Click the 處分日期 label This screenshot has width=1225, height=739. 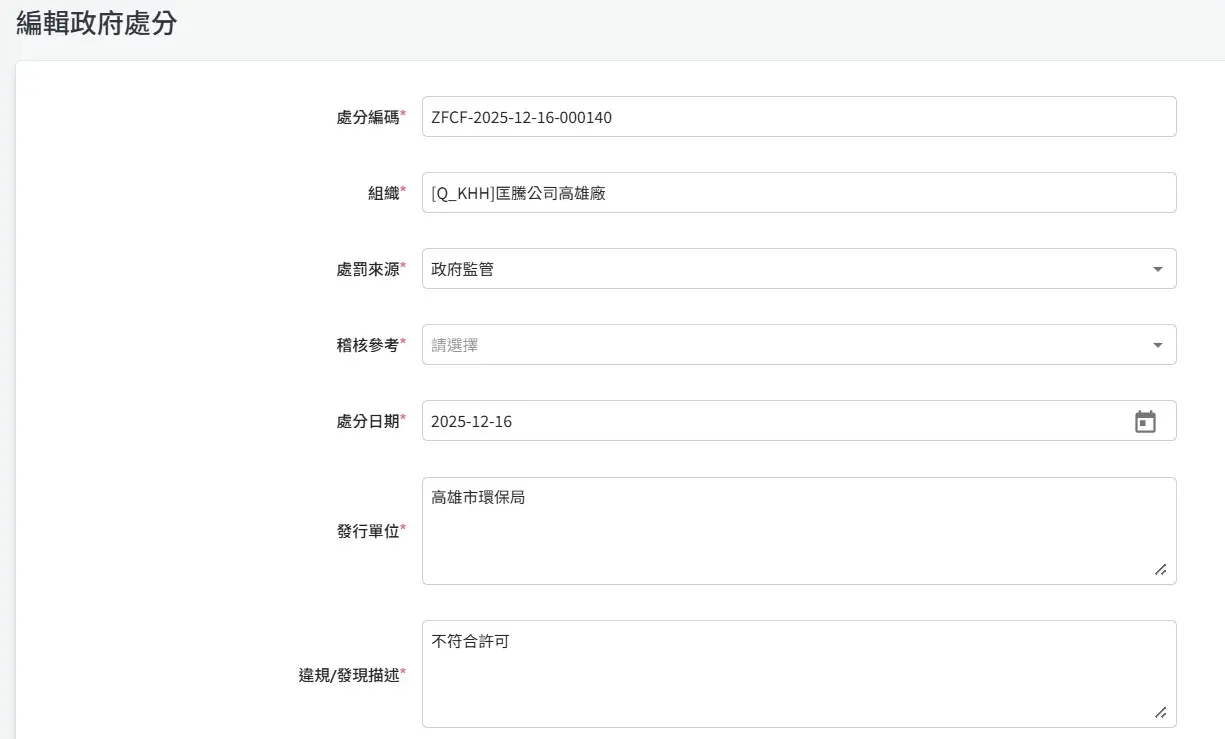(x=367, y=421)
